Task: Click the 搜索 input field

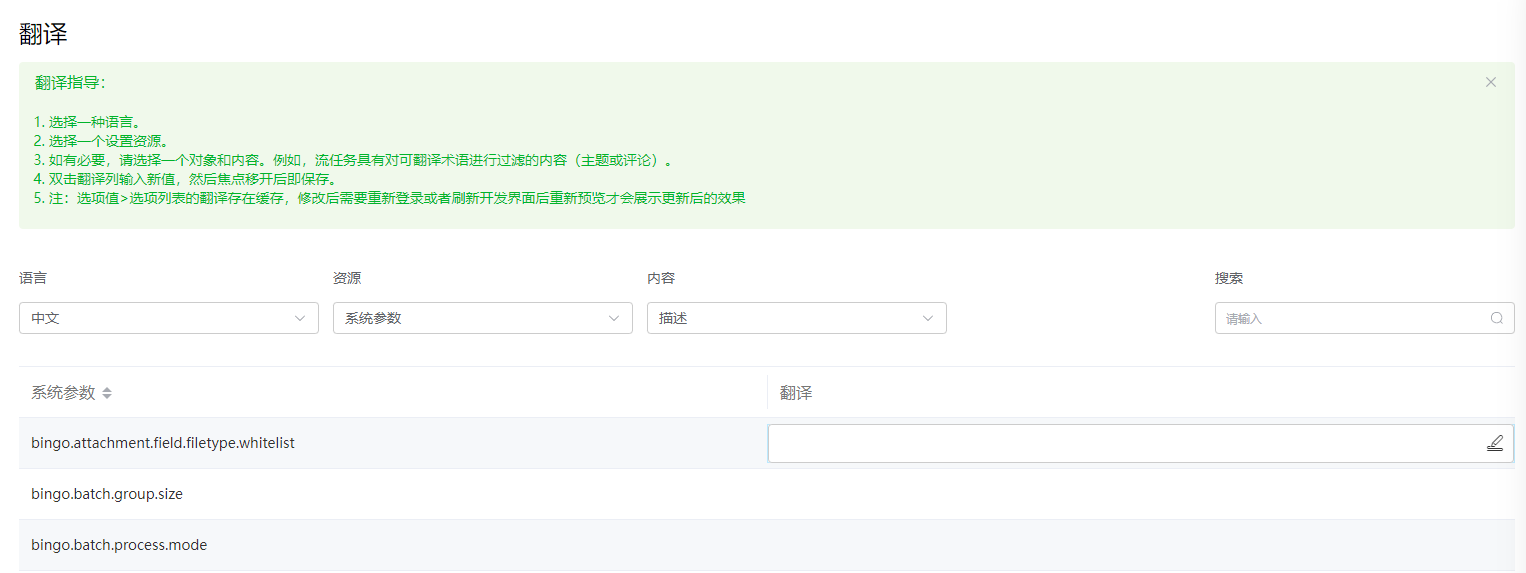Action: pyautogui.click(x=1365, y=318)
